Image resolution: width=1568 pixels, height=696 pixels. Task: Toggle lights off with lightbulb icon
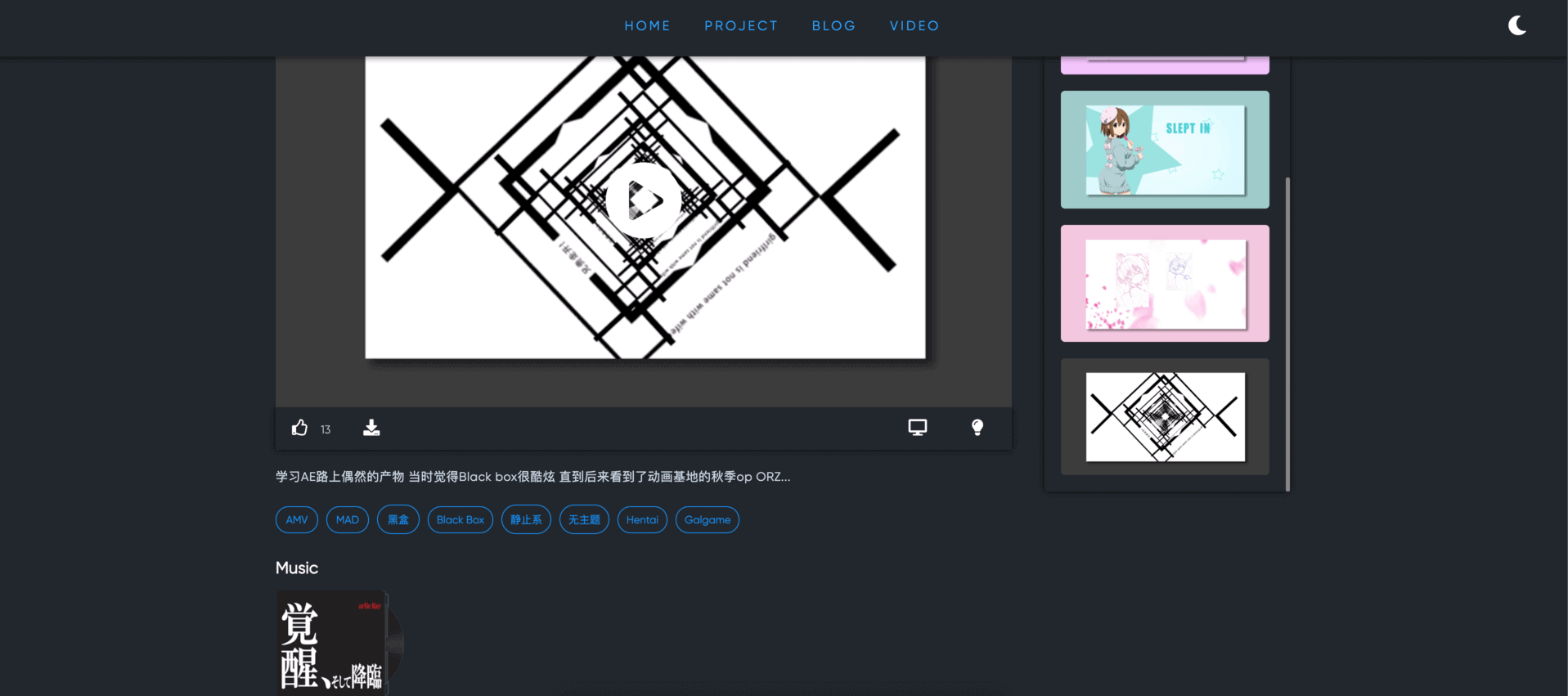coord(977,428)
